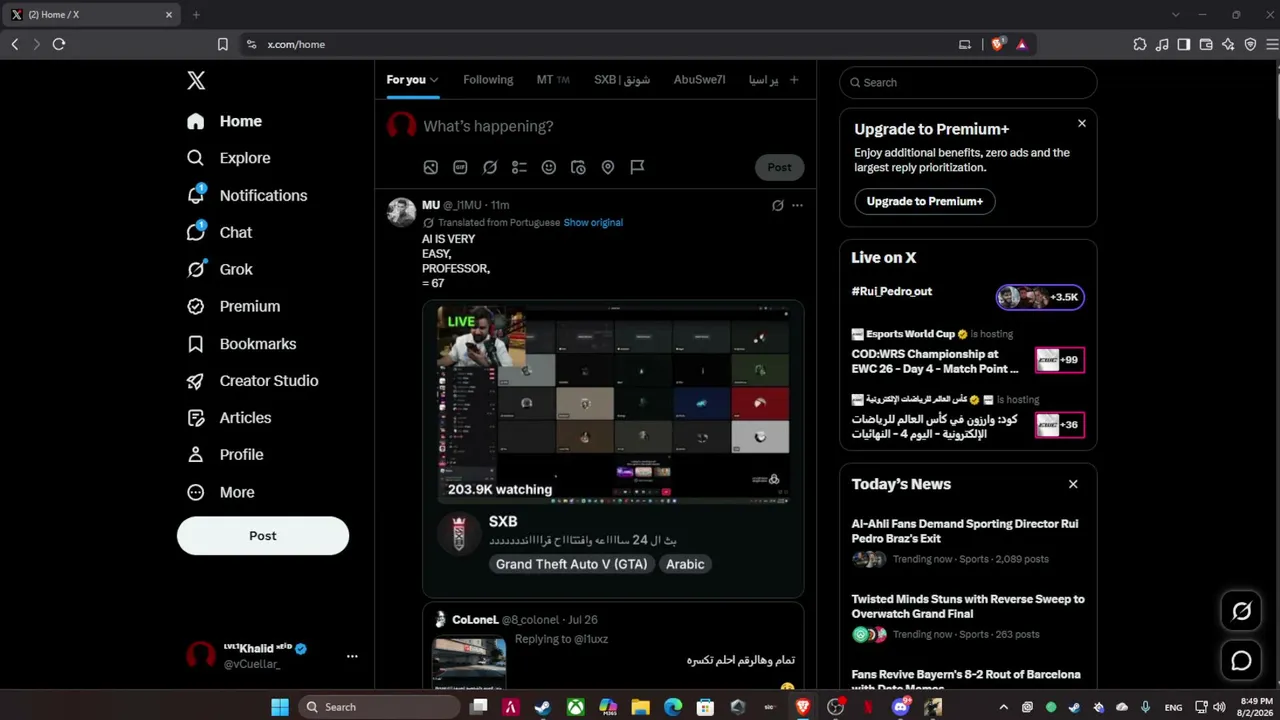Open Creator Studio in the sidebar
The image size is (1280, 720).
tap(252, 381)
